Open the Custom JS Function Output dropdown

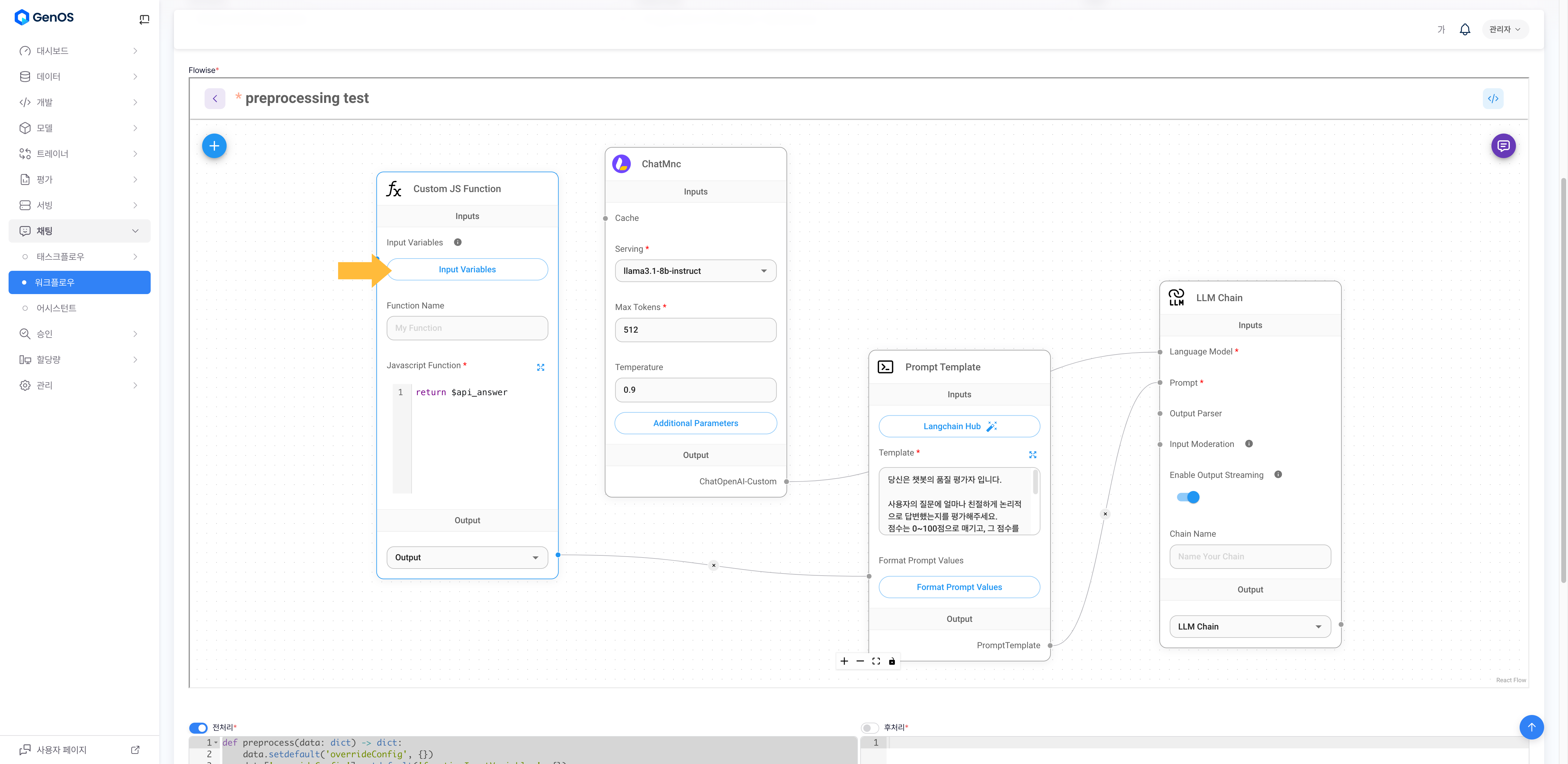[x=467, y=558]
